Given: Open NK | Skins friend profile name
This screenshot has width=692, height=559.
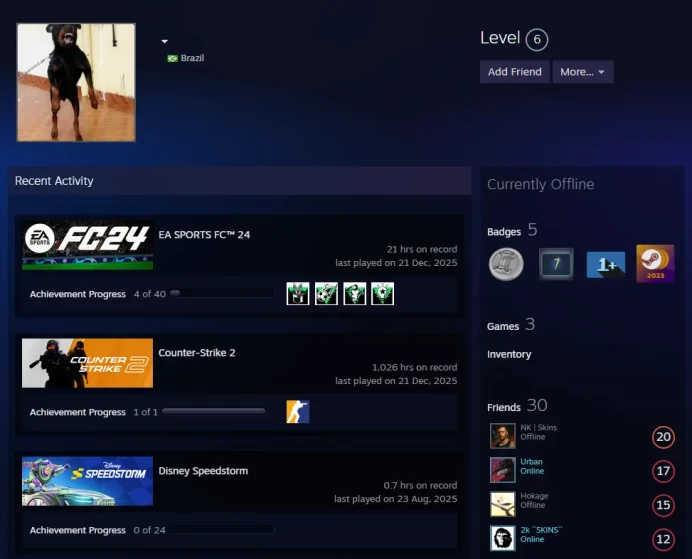Looking at the screenshot, I should click(538, 428).
